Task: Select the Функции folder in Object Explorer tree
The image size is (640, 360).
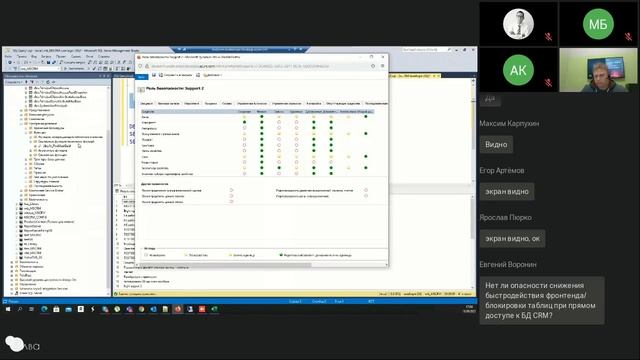Action: [x=40, y=133]
